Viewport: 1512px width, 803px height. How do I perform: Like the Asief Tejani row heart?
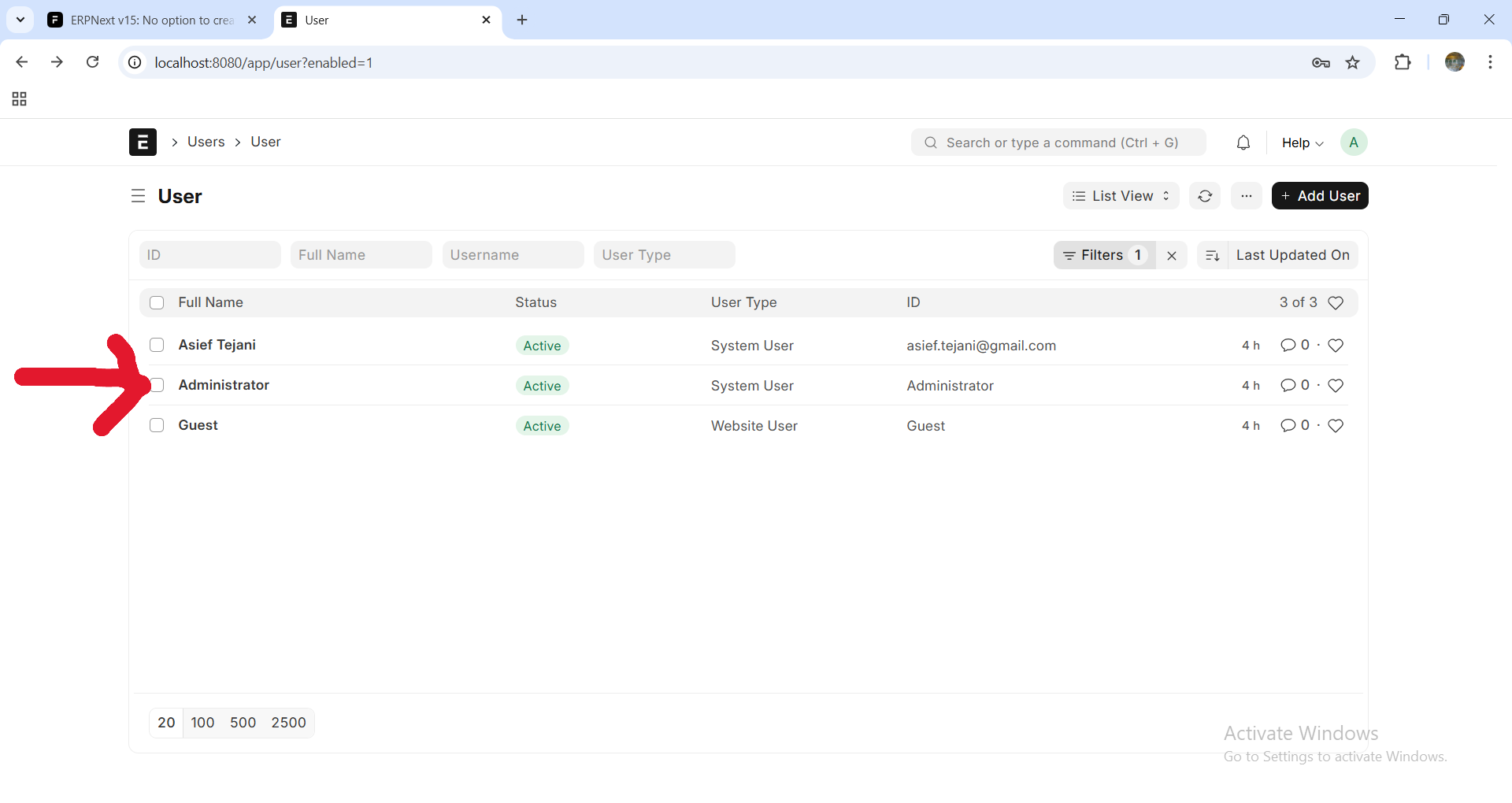[1336, 346]
